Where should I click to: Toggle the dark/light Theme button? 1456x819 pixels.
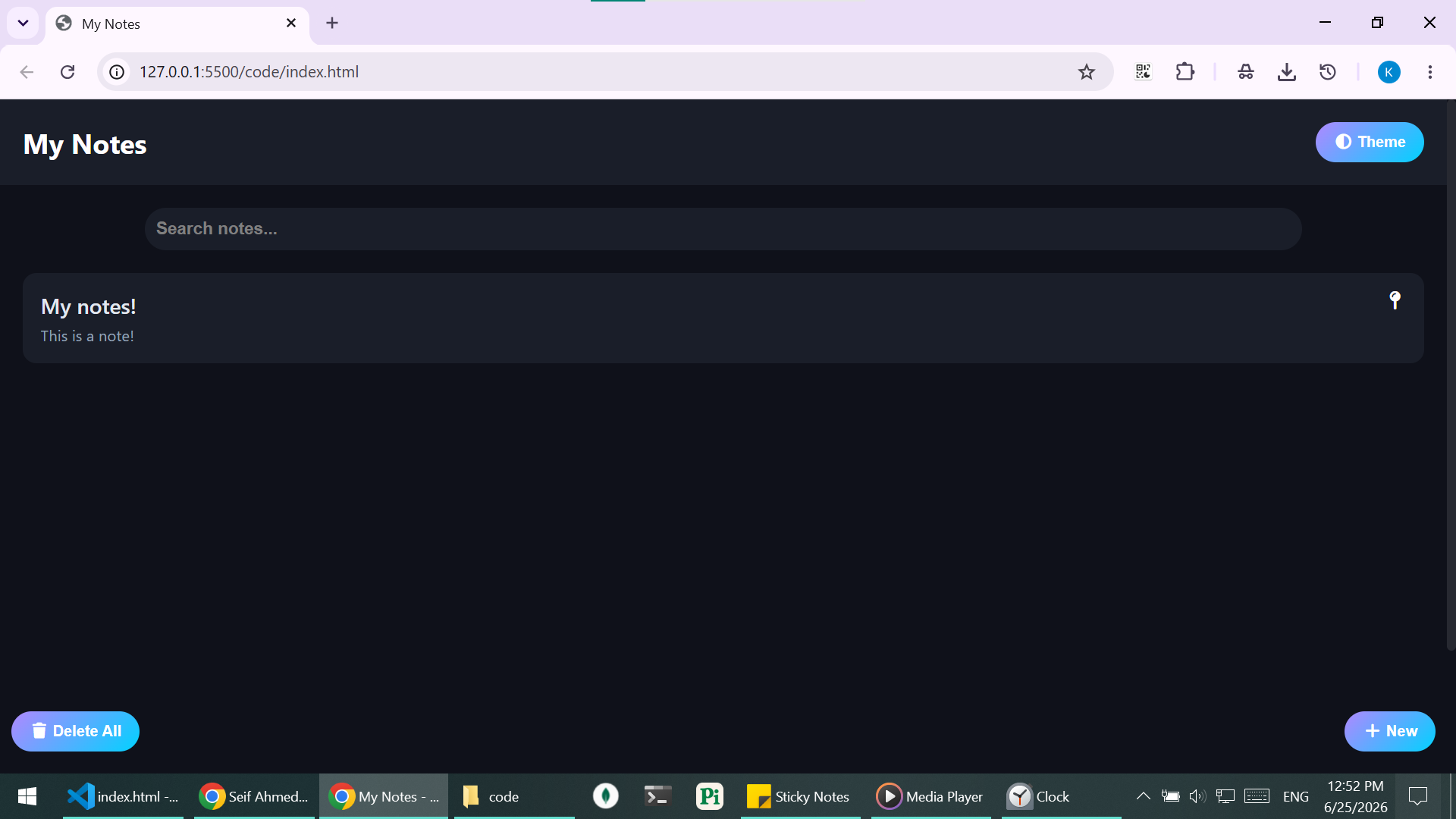point(1370,142)
